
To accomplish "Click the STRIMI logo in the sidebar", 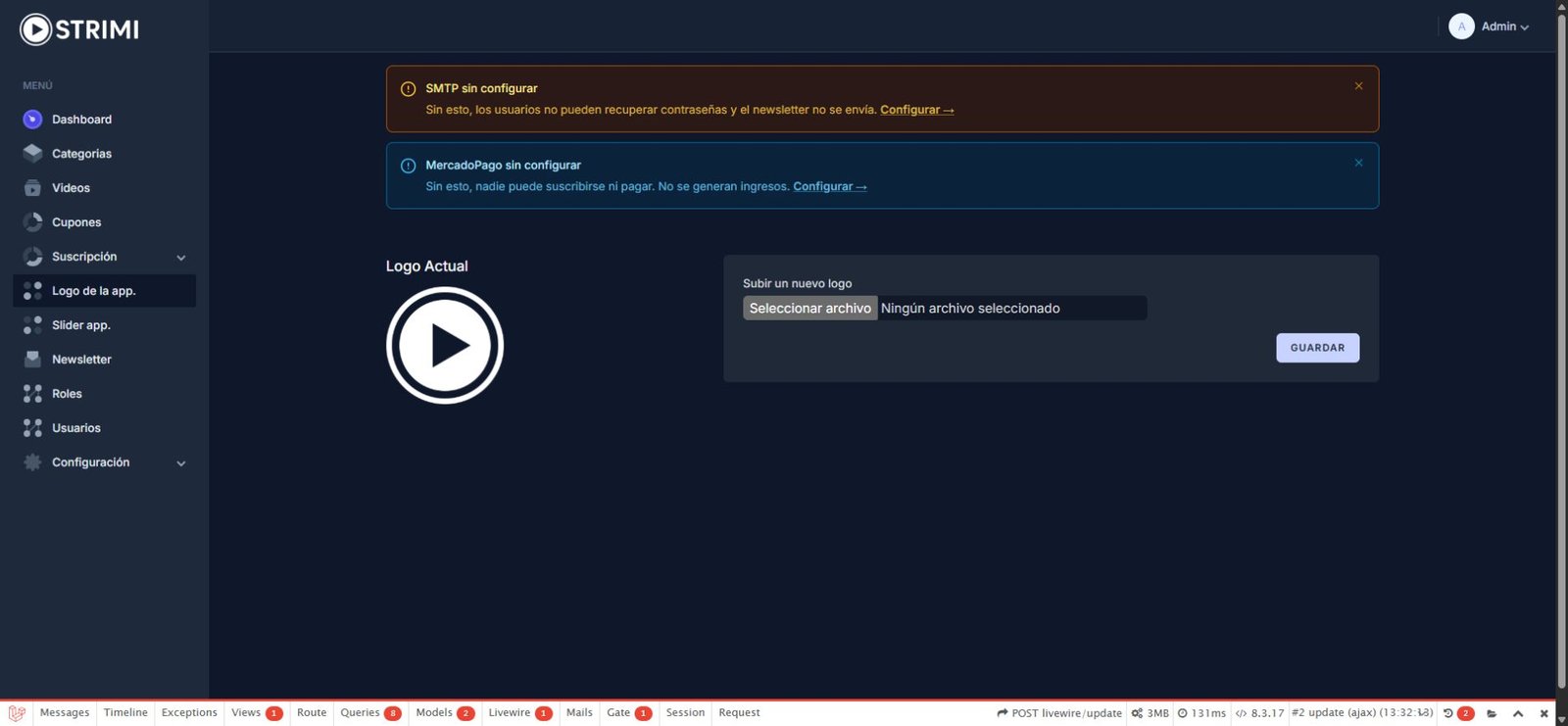I will [79, 29].
